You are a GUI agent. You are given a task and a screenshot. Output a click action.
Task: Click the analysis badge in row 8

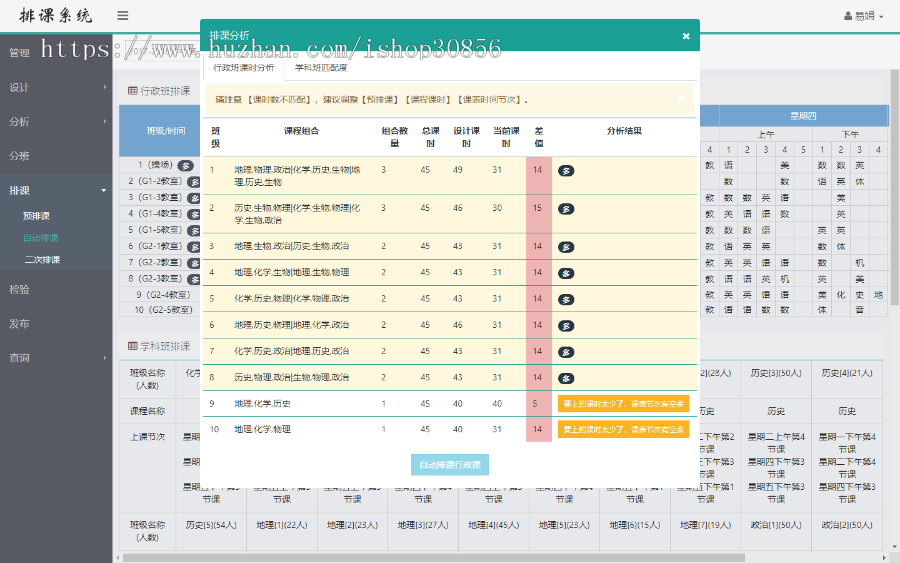coord(566,378)
